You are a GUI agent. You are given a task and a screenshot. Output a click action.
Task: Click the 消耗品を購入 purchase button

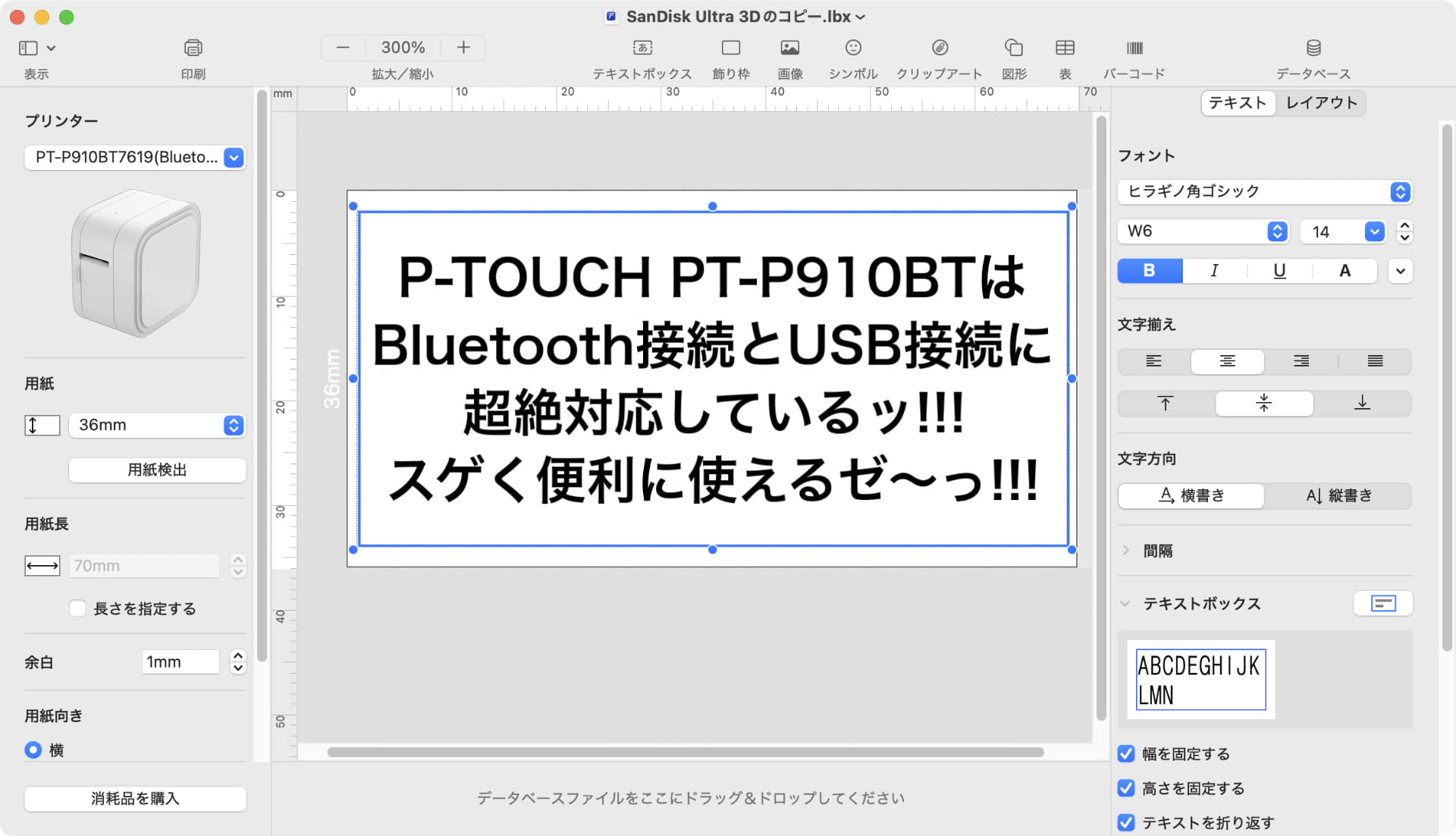(x=134, y=798)
